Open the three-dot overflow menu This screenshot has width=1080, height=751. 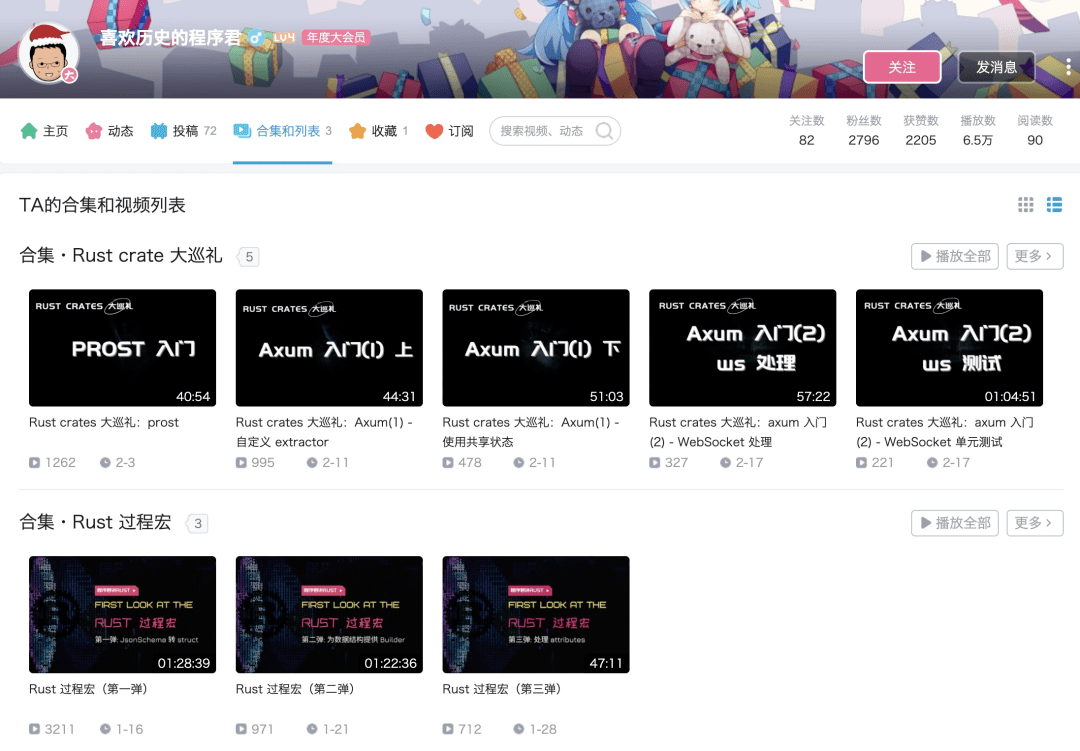point(1069,65)
